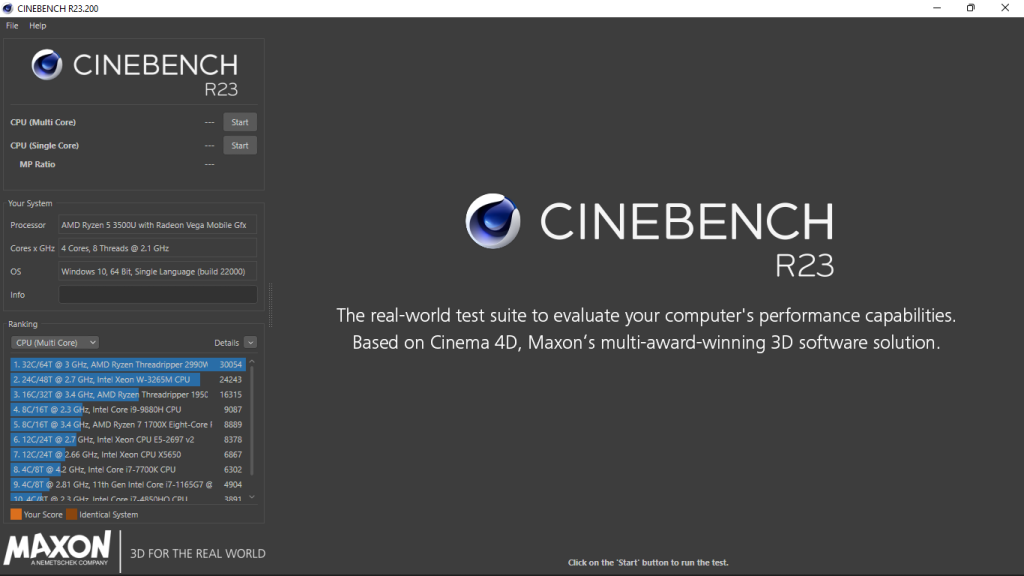Click the MP Ratio label
The height and width of the screenshot is (576, 1024).
[x=37, y=165]
